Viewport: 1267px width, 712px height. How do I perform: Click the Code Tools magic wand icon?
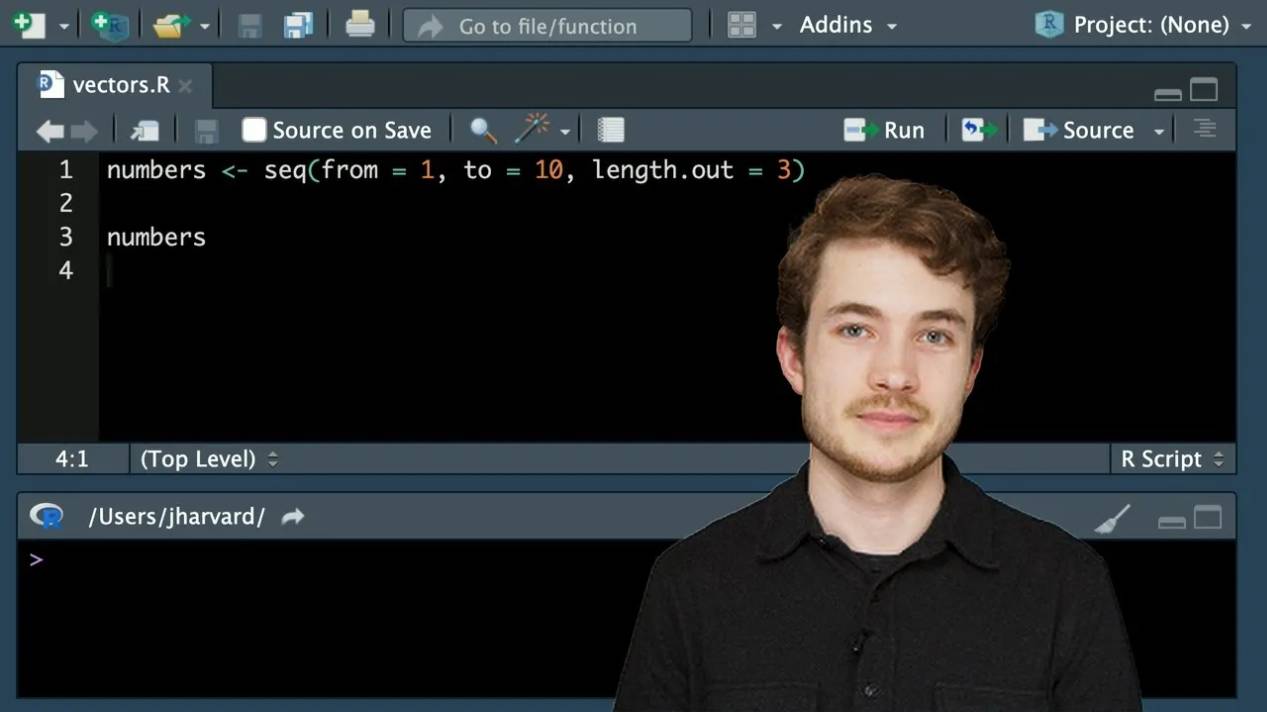pyautogui.click(x=533, y=128)
